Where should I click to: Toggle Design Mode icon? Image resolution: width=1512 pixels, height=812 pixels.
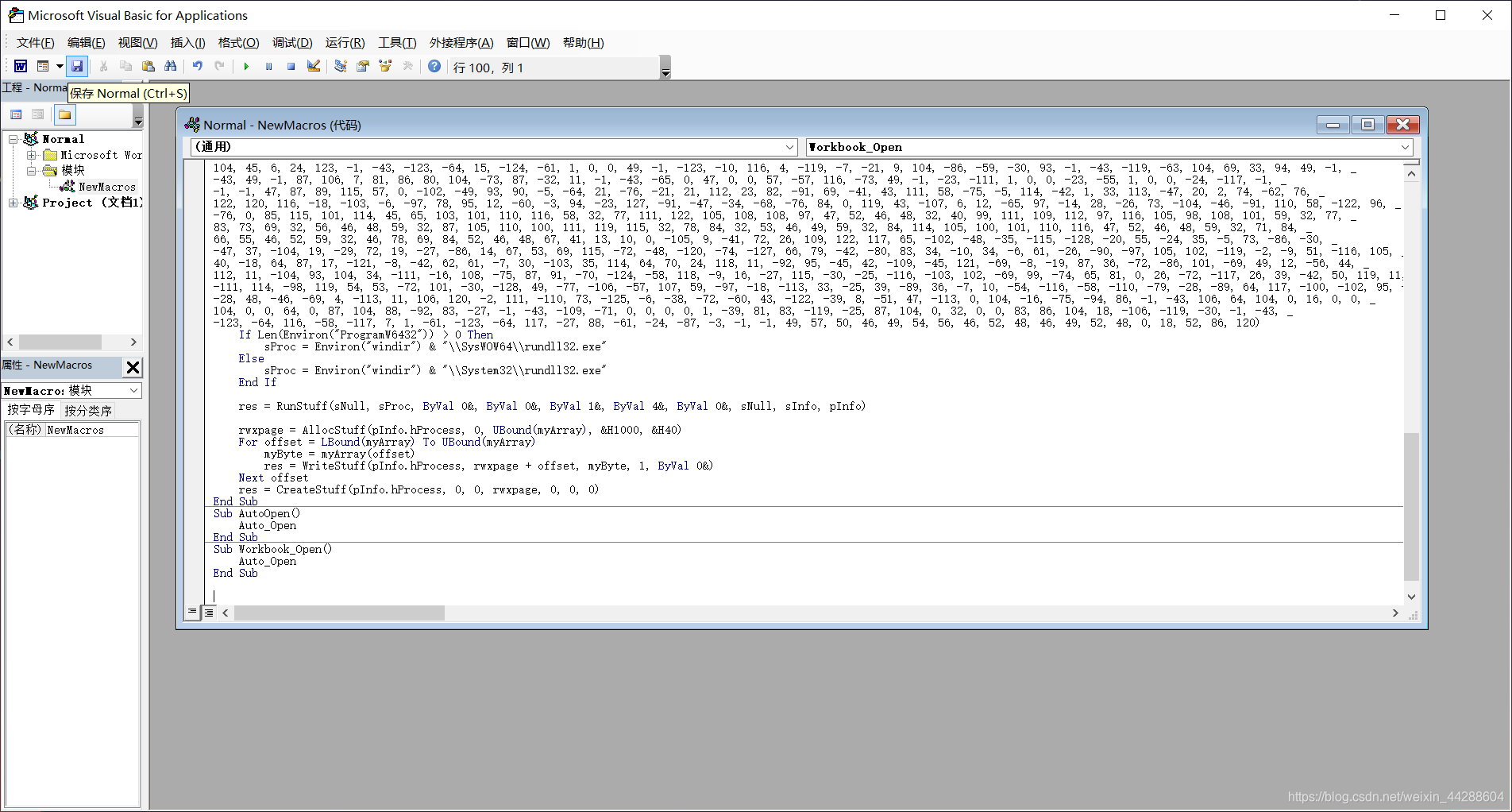click(x=314, y=67)
